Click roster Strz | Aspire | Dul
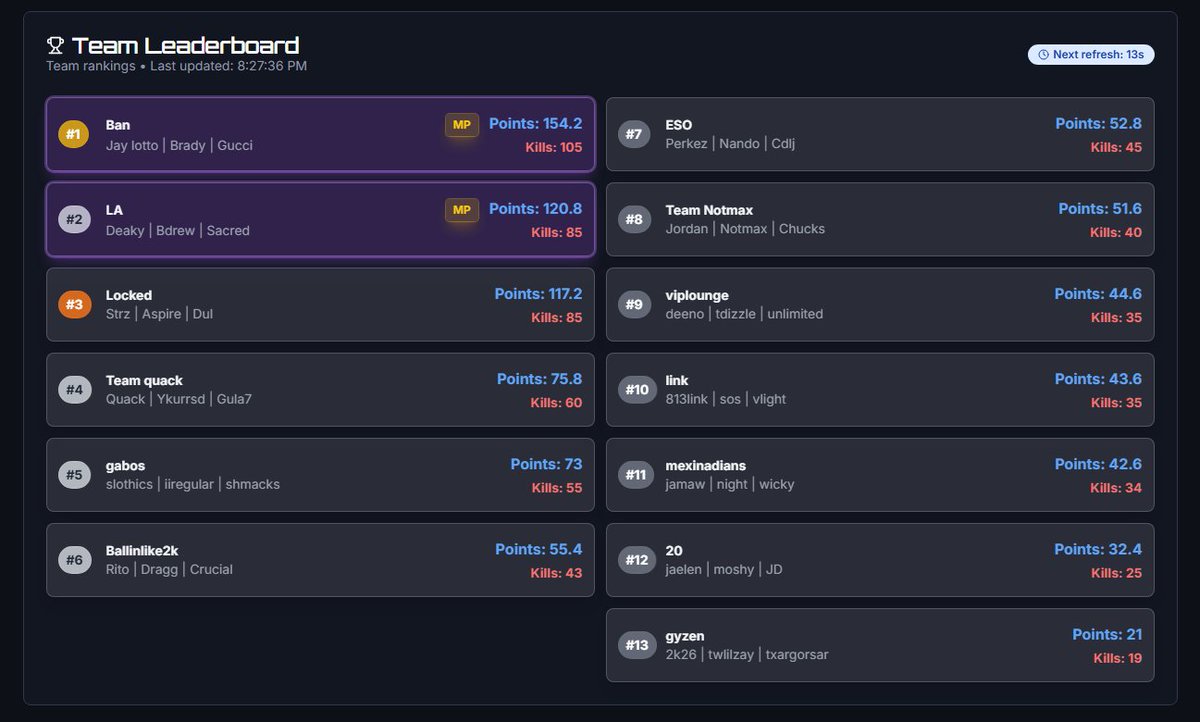 coord(159,313)
